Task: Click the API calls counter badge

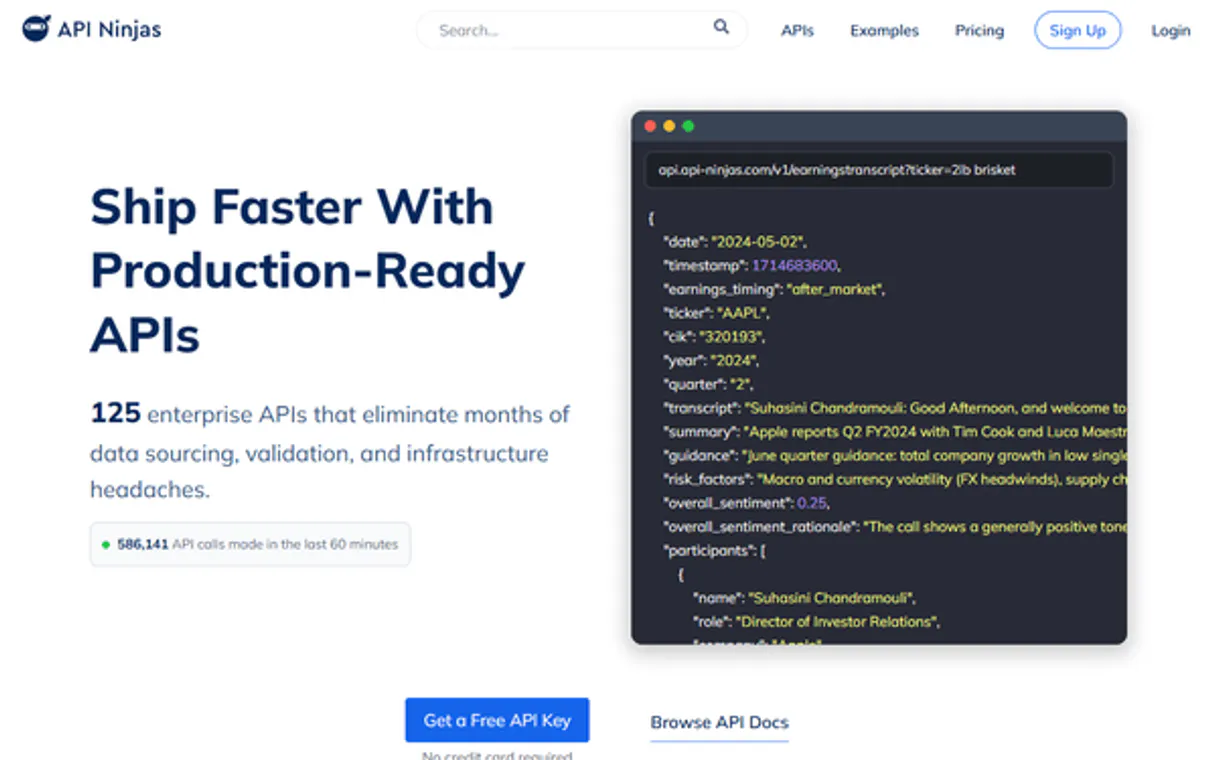Action: pos(250,545)
